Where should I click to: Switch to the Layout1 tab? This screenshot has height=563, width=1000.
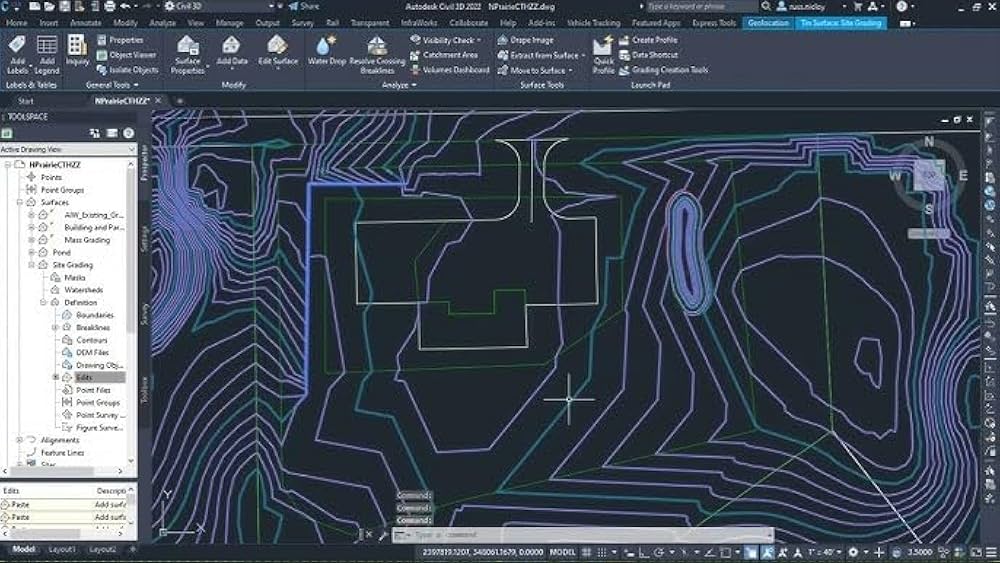point(62,550)
